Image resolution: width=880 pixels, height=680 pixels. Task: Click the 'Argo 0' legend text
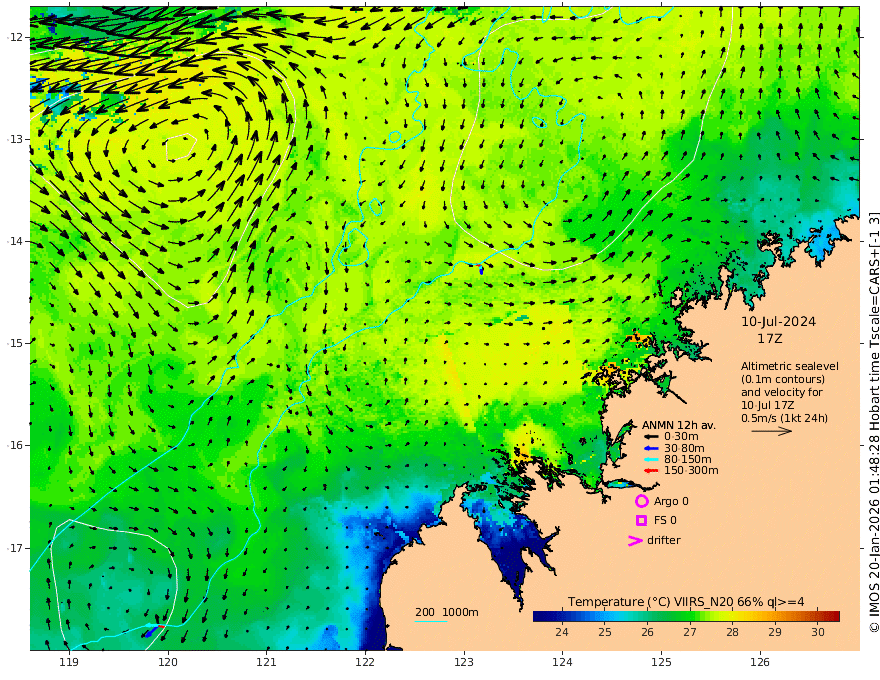pos(671,501)
